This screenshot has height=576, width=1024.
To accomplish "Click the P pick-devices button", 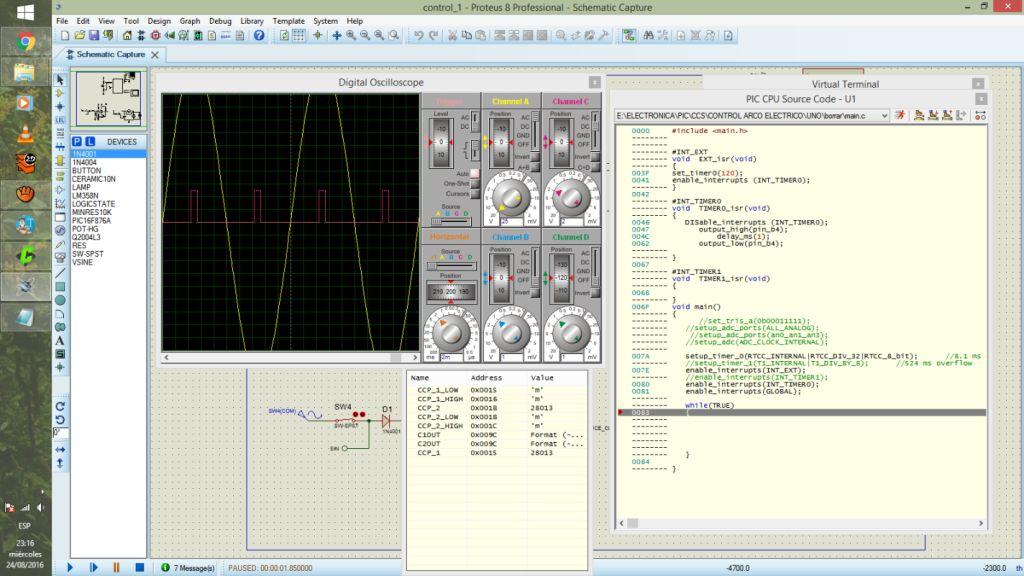I will (77, 142).
